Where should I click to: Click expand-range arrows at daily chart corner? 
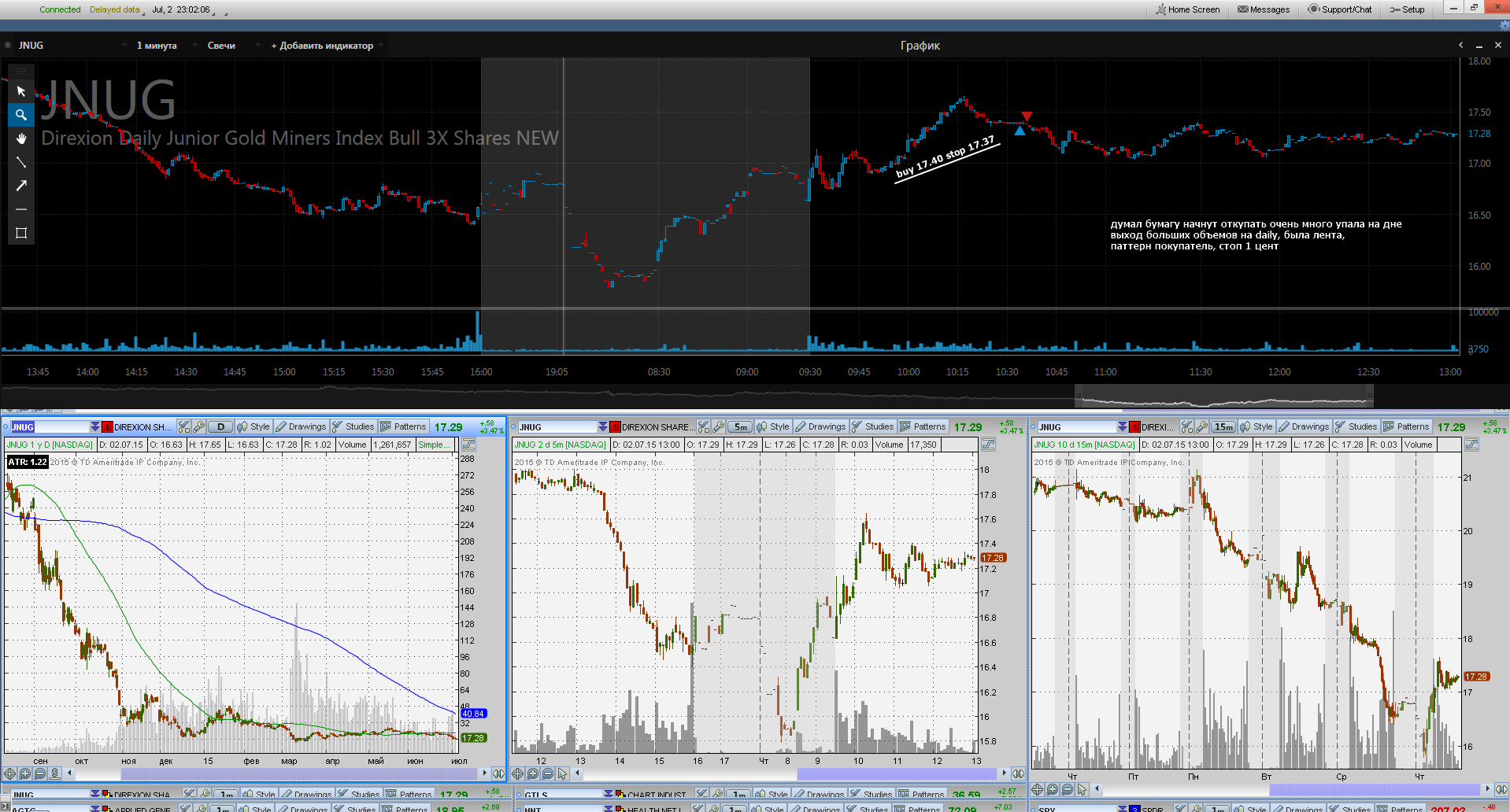click(x=499, y=773)
